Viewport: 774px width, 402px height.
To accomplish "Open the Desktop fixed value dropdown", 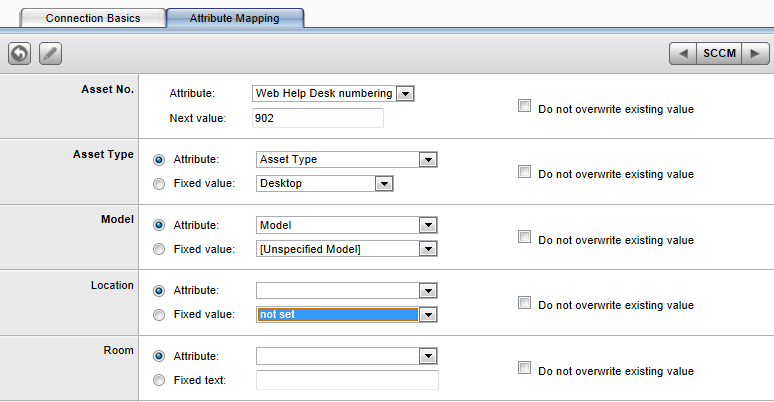I will (382, 184).
